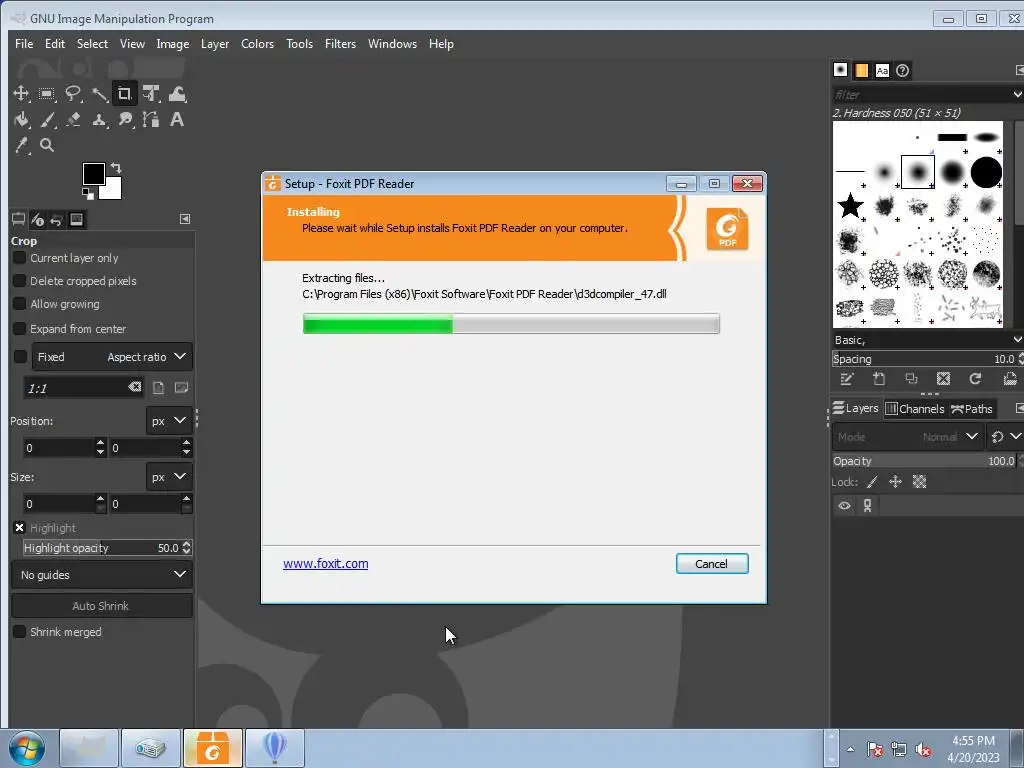Edit the selected brush icon
Screen dimensions: 1024x768
pos(847,379)
